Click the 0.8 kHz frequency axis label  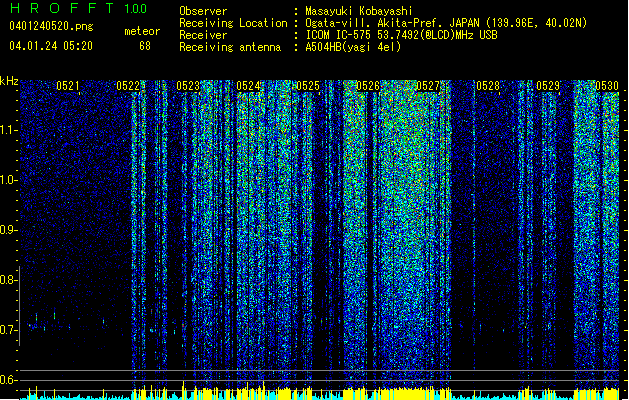[x=8, y=280]
